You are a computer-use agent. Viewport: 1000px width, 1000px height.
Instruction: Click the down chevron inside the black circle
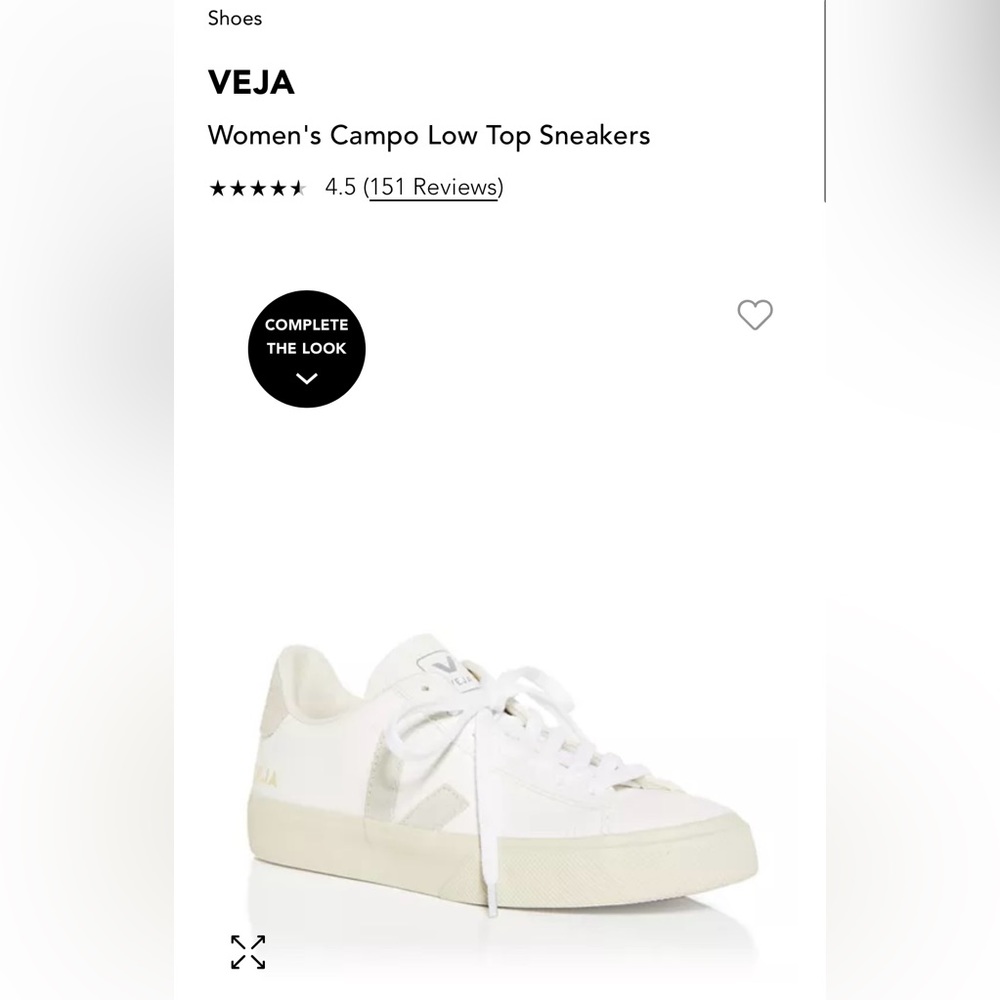306,378
